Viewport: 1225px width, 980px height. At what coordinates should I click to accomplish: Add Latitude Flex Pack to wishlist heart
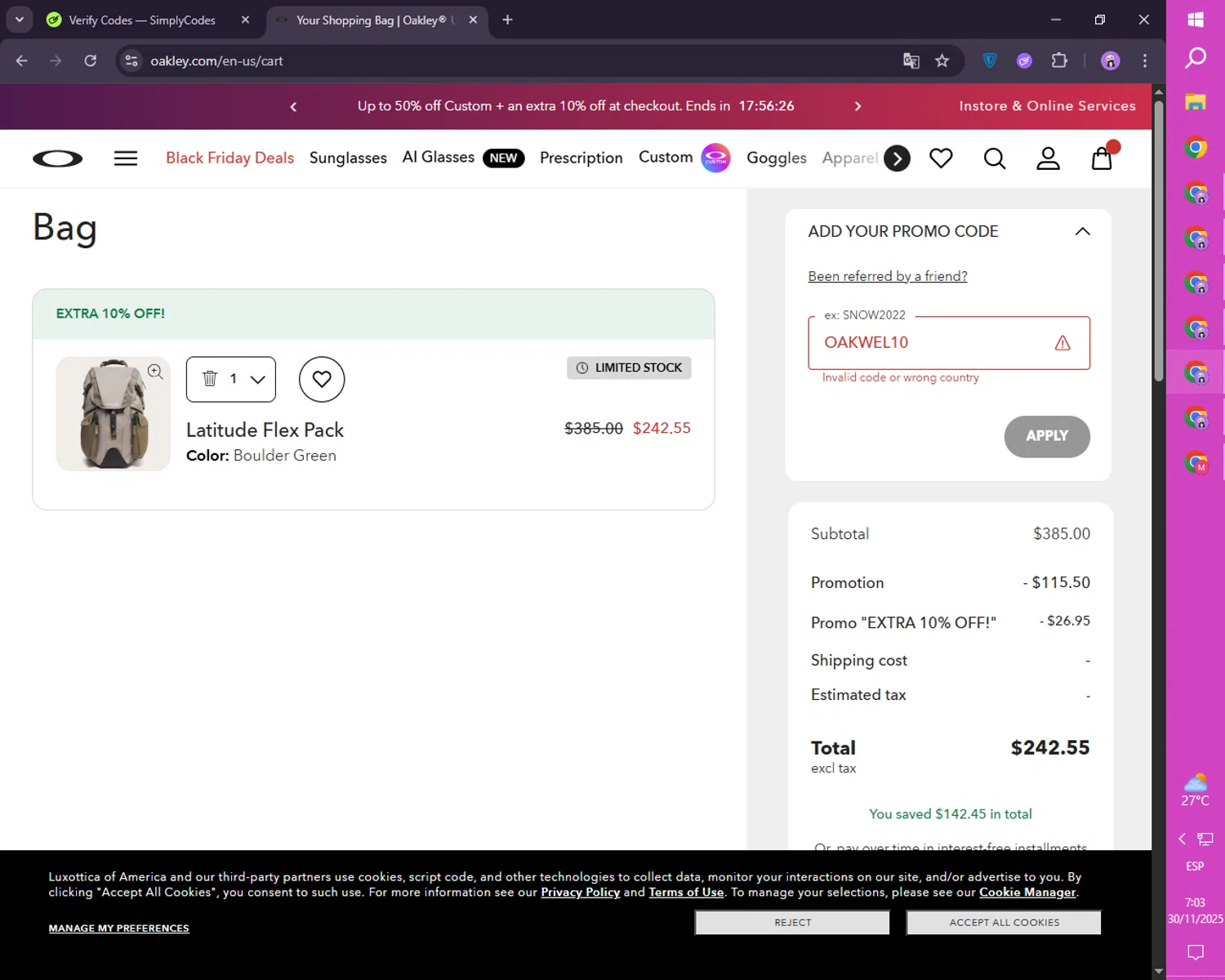tap(322, 379)
